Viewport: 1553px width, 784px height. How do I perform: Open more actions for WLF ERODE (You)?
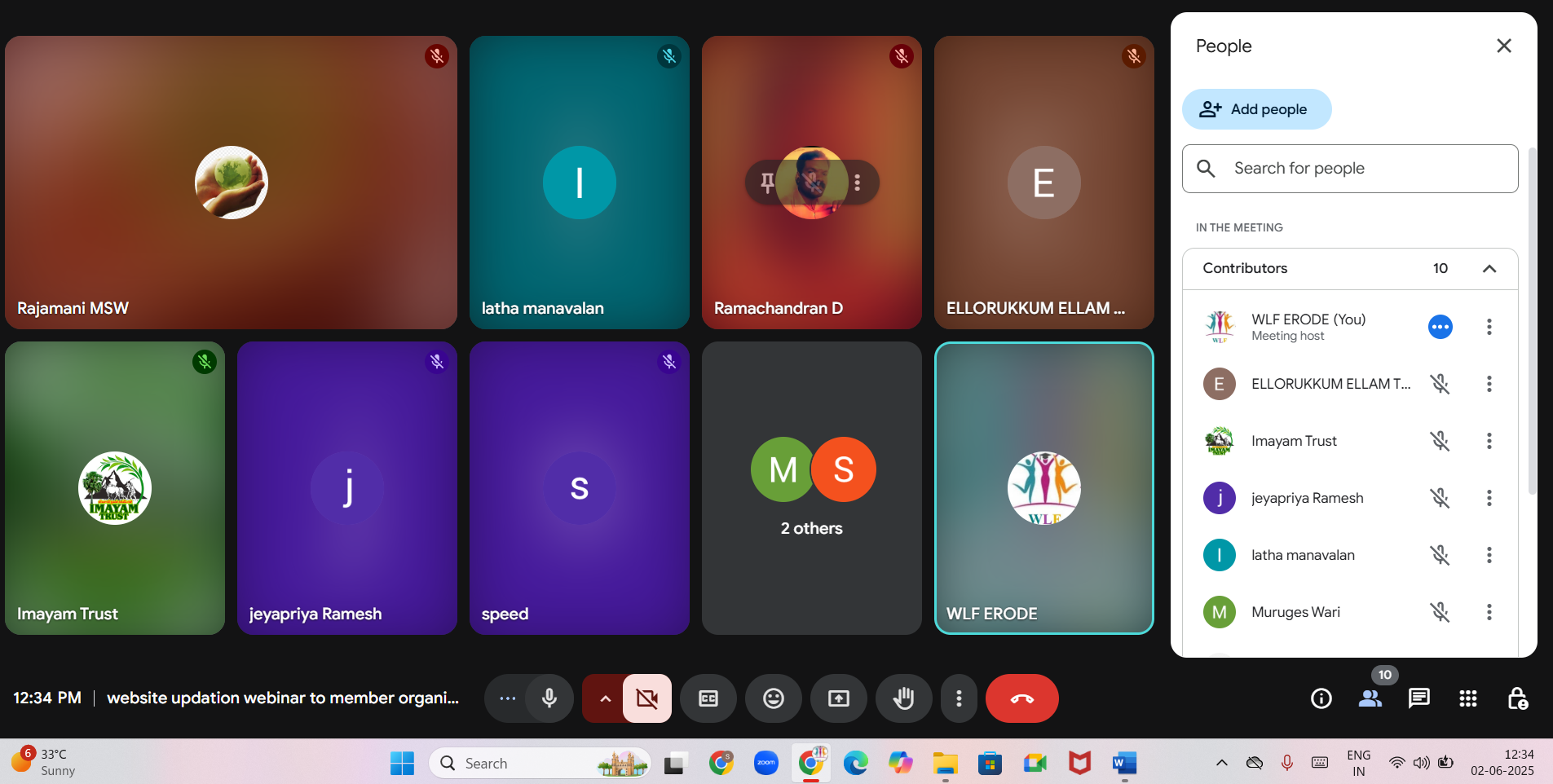1489,327
